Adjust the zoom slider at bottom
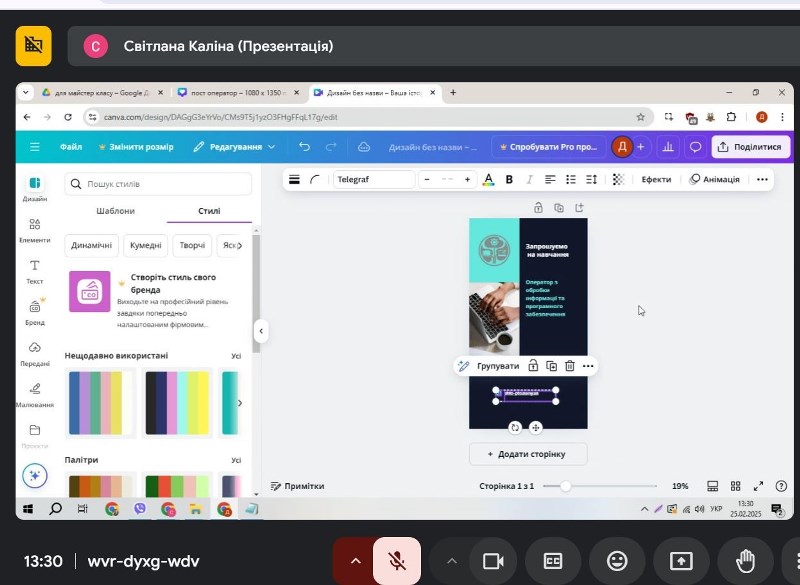Viewport: 800px width, 585px height. (565, 486)
